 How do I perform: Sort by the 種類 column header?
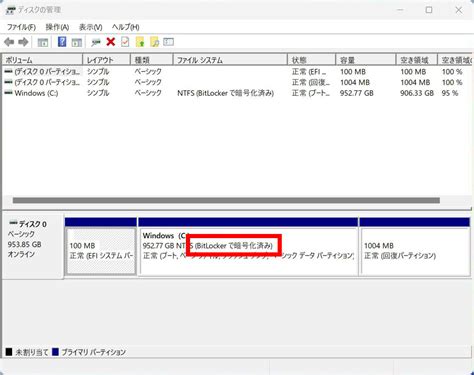tap(152, 60)
